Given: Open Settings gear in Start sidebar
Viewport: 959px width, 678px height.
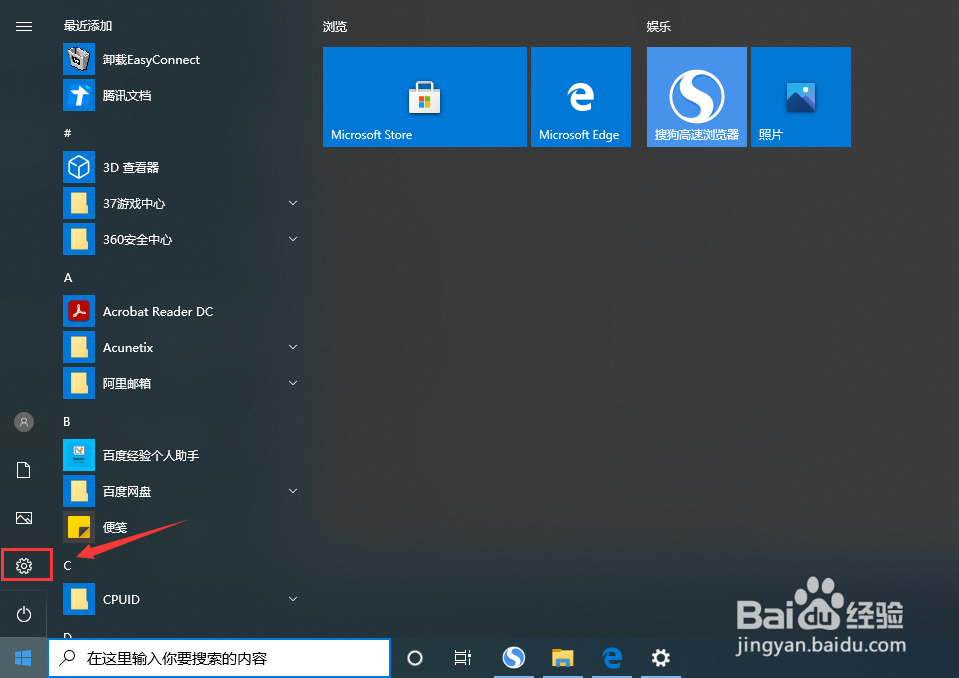Looking at the screenshot, I should point(24,566).
